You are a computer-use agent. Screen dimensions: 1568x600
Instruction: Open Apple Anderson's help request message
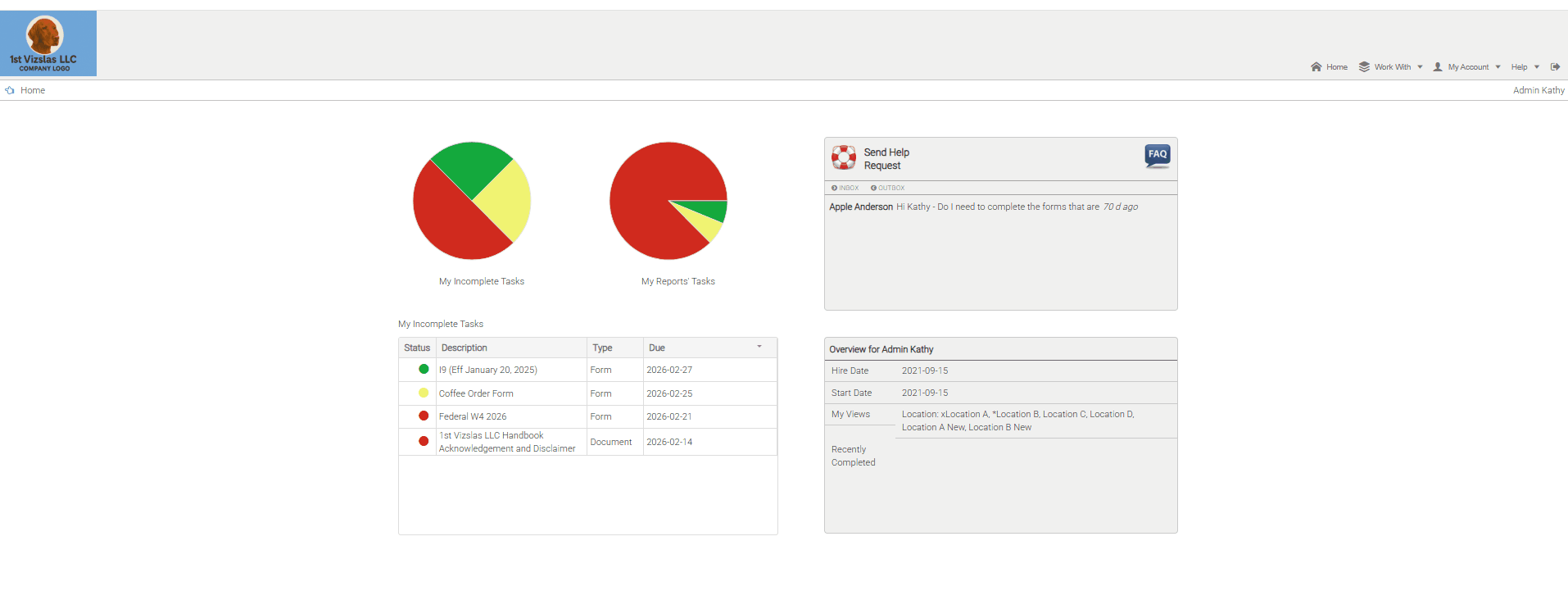[983, 207]
